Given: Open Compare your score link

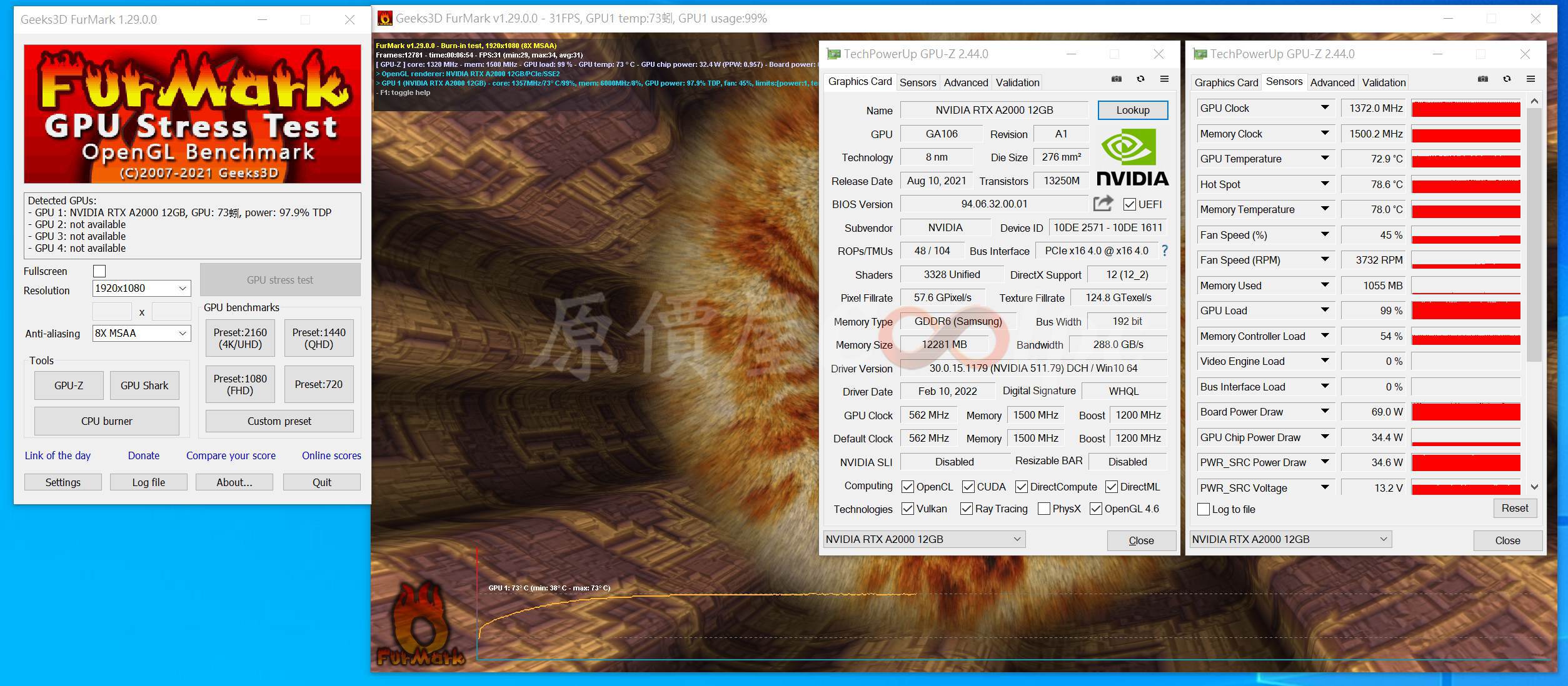Looking at the screenshot, I should (231, 455).
